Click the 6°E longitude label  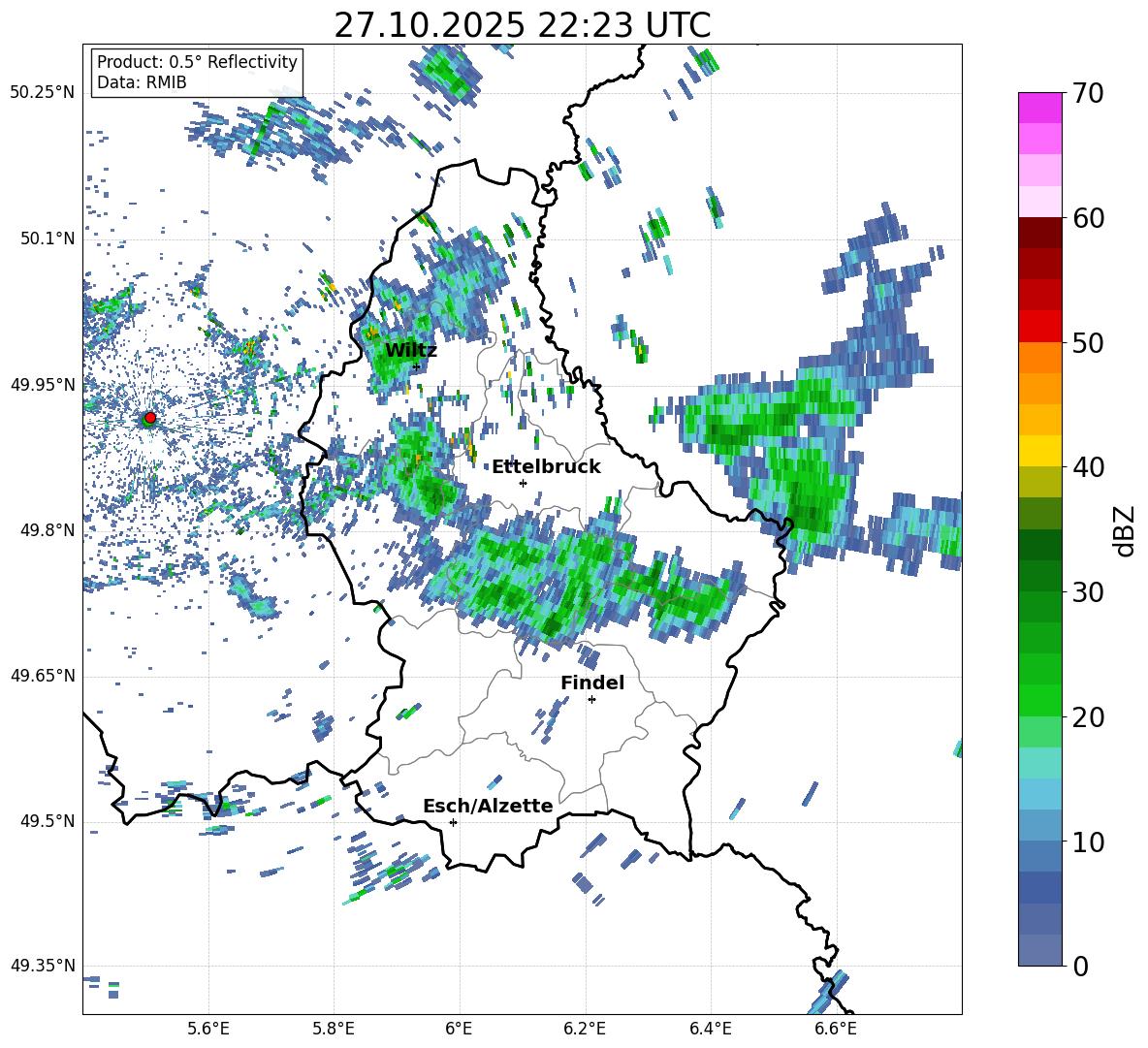tap(459, 1029)
